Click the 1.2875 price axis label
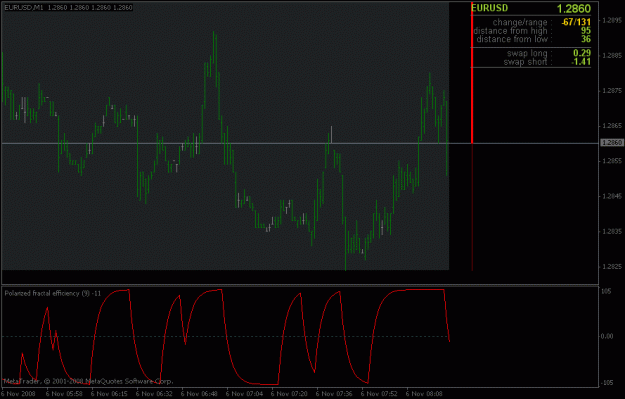The height and width of the screenshot is (399, 625). (x=612, y=91)
